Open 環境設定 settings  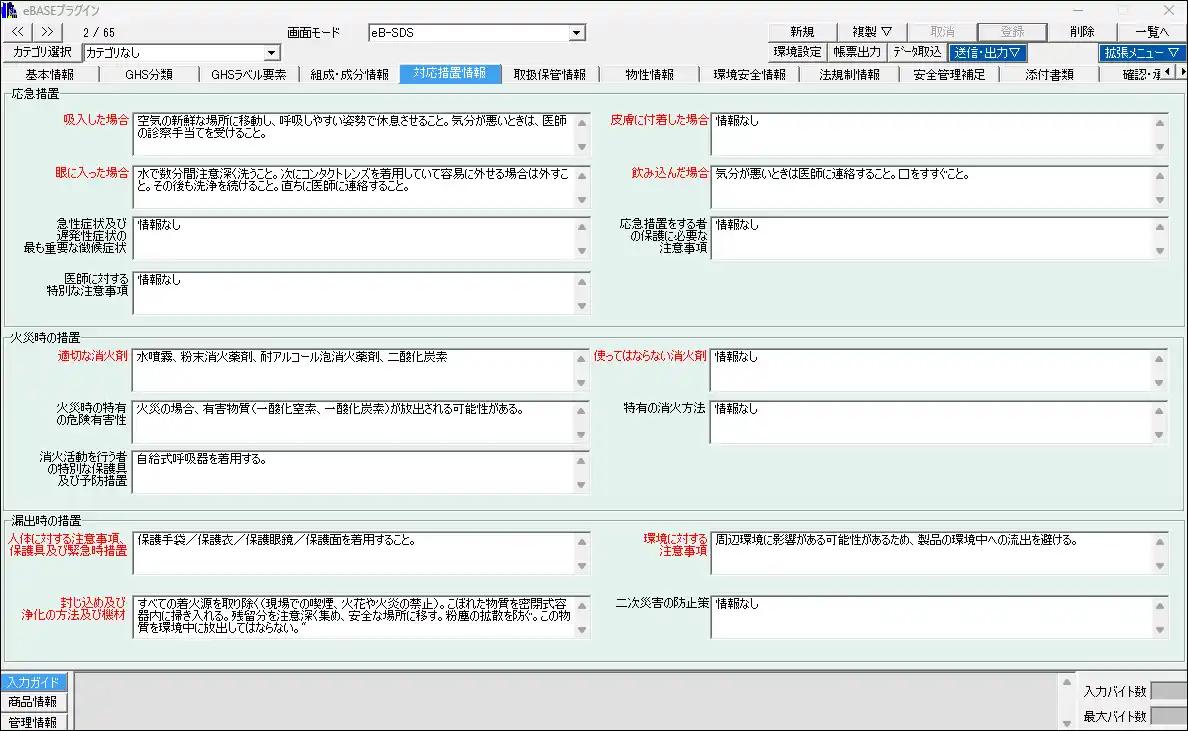click(797, 53)
